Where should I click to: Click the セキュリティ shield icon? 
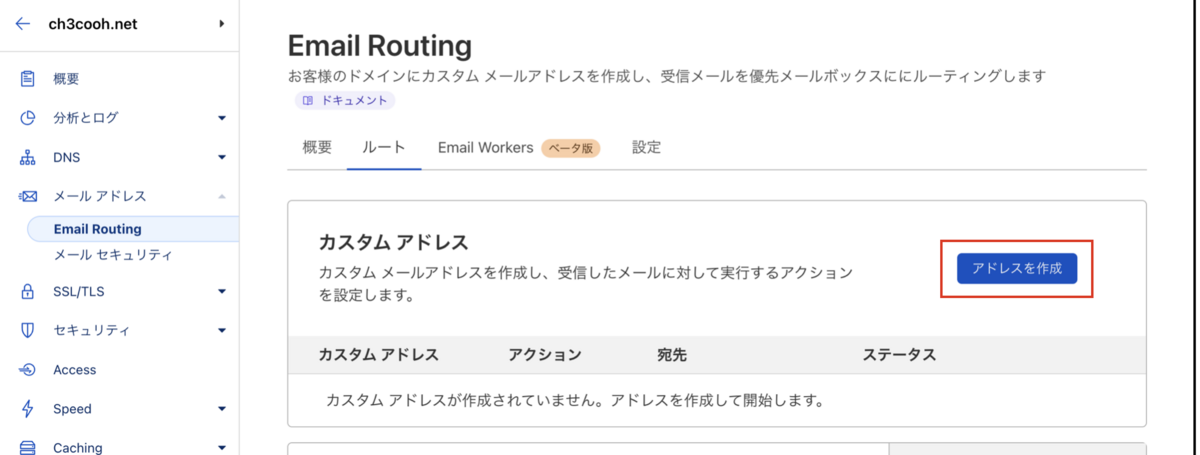pos(28,330)
